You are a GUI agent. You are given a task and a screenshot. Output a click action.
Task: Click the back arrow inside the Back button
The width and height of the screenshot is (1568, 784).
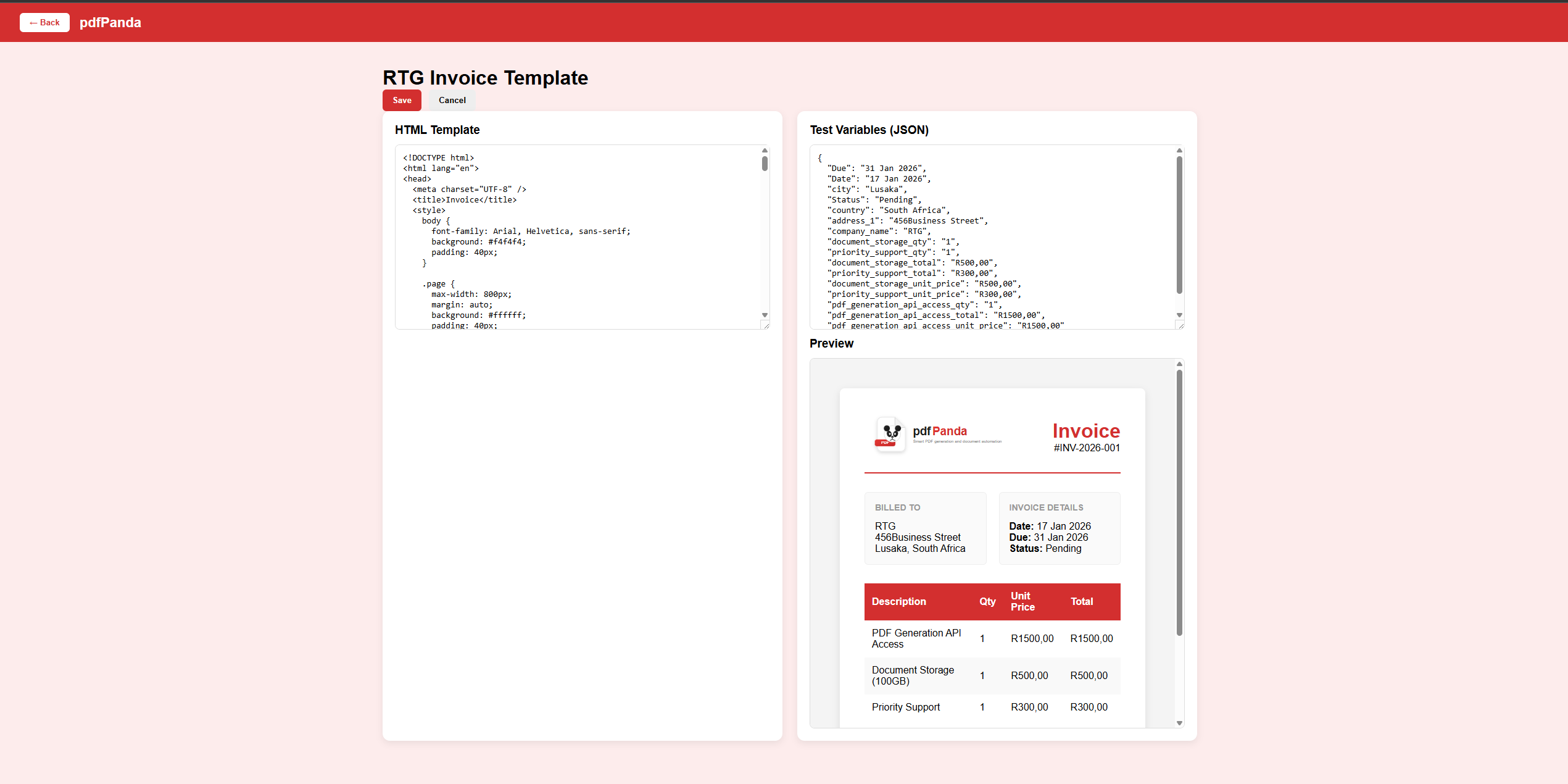pyautogui.click(x=33, y=22)
